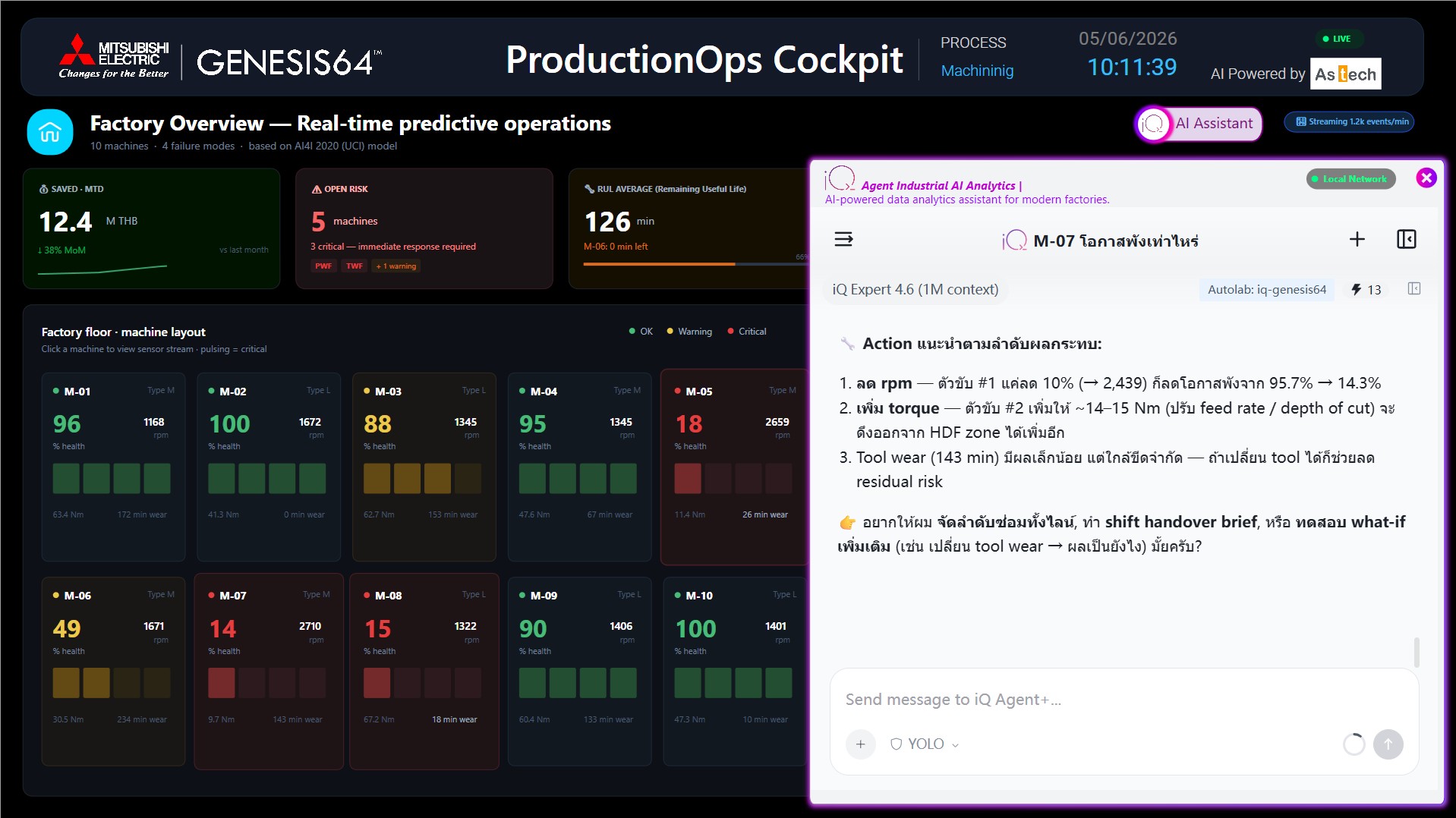Screen dimensions: 1456x818
Task: Click the time display 10:11:39
Action: (1132, 68)
